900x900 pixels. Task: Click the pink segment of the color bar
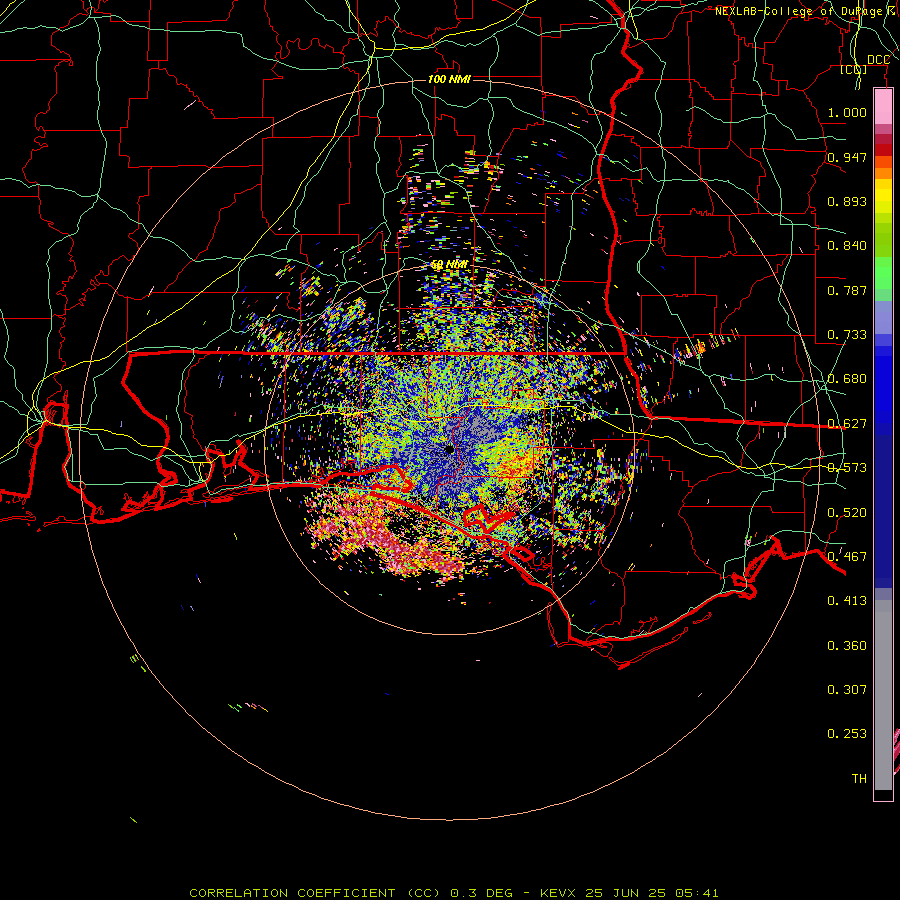[883, 106]
